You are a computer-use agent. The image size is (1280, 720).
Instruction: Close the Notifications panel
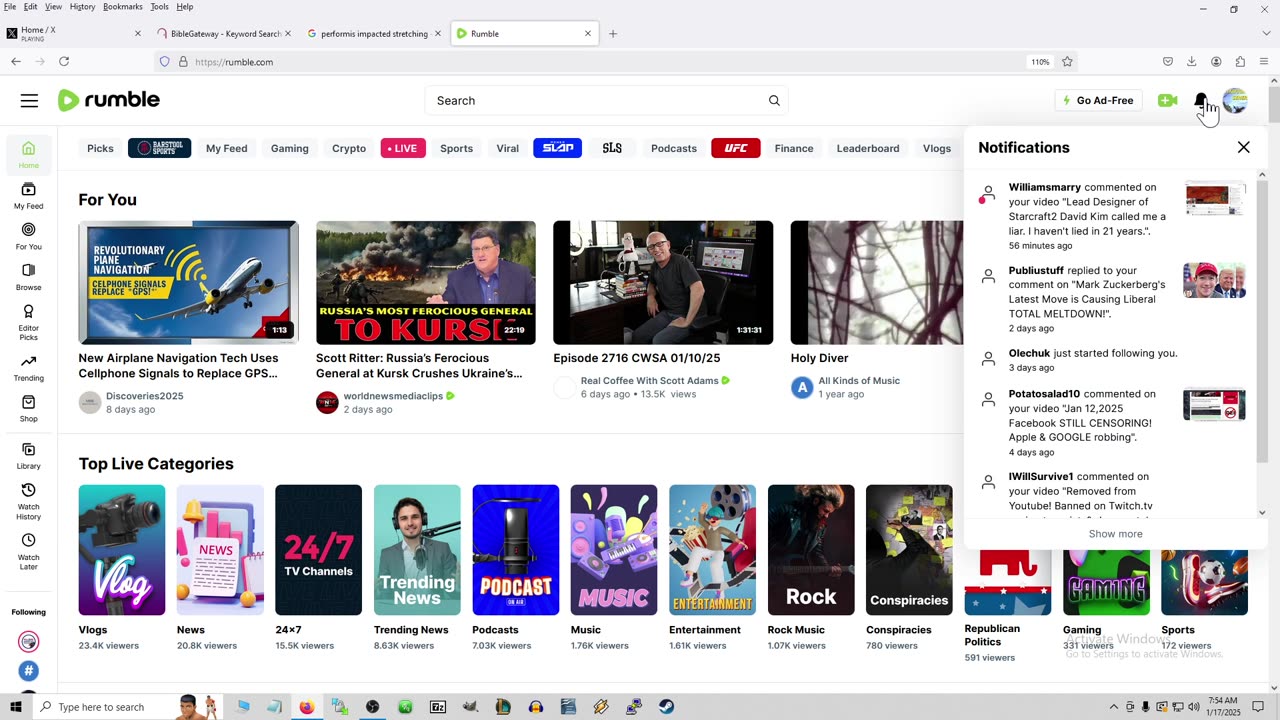(1243, 147)
